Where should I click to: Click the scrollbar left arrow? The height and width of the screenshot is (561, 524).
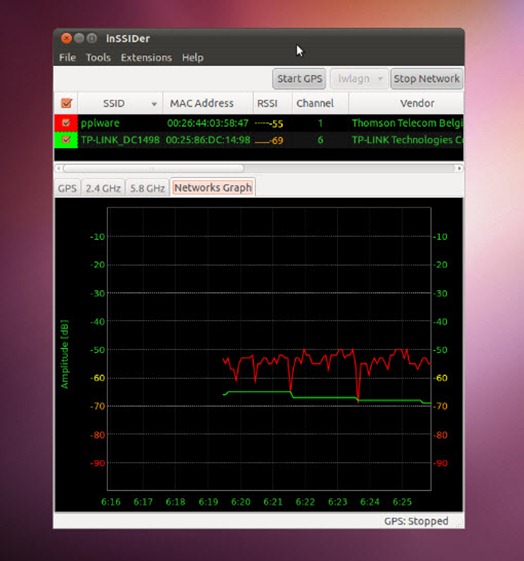tap(59, 168)
